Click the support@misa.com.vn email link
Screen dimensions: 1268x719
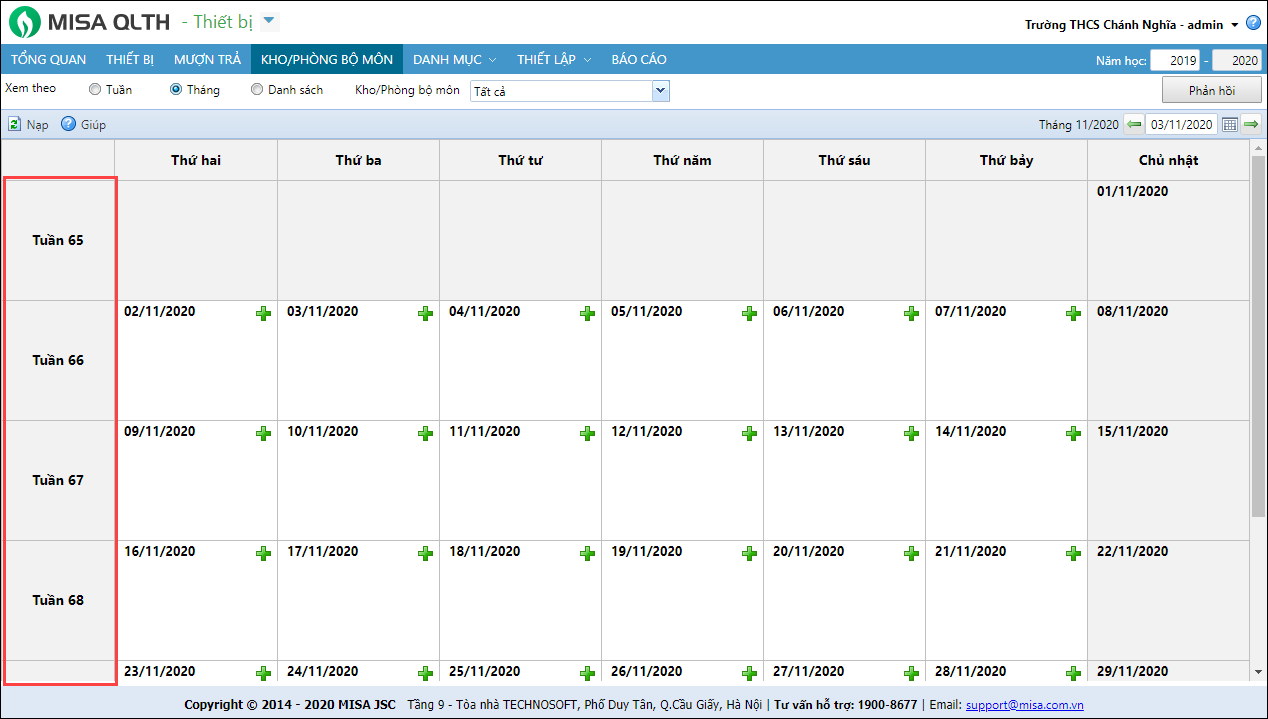1025,705
